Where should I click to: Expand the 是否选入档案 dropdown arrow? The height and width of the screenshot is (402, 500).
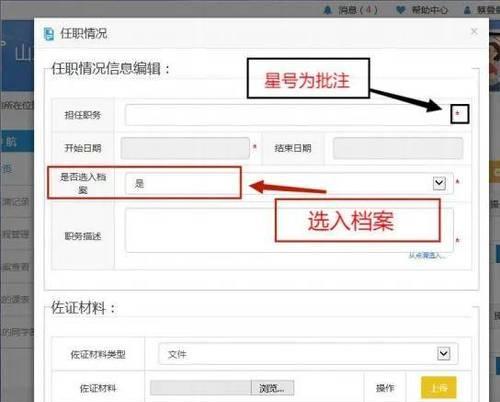pyautogui.click(x=439, y=183)
